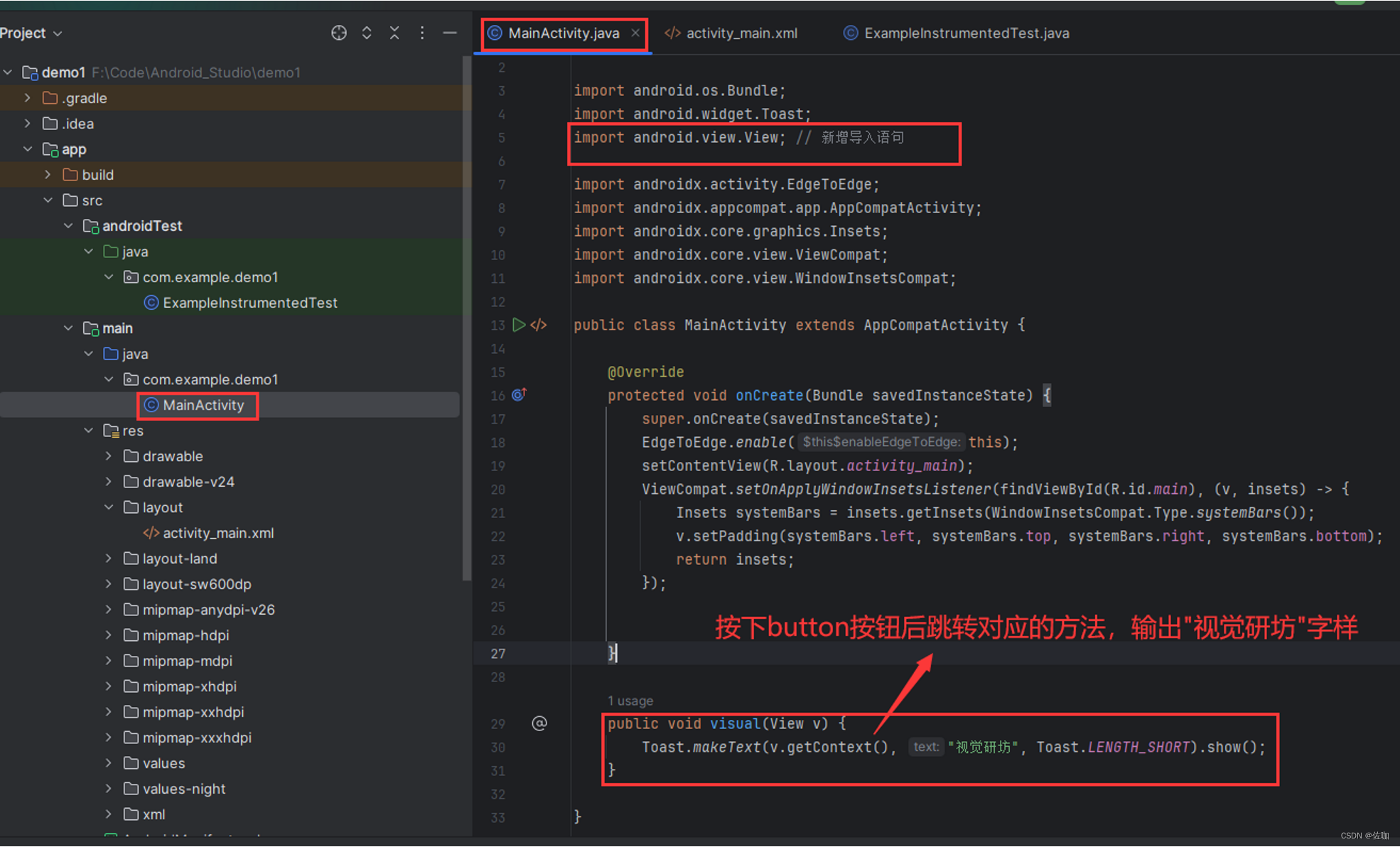The width and height of the screenshot is (1400, 847).
Task: Collapse the res folder chevron
Action: [x=89, y=431]
